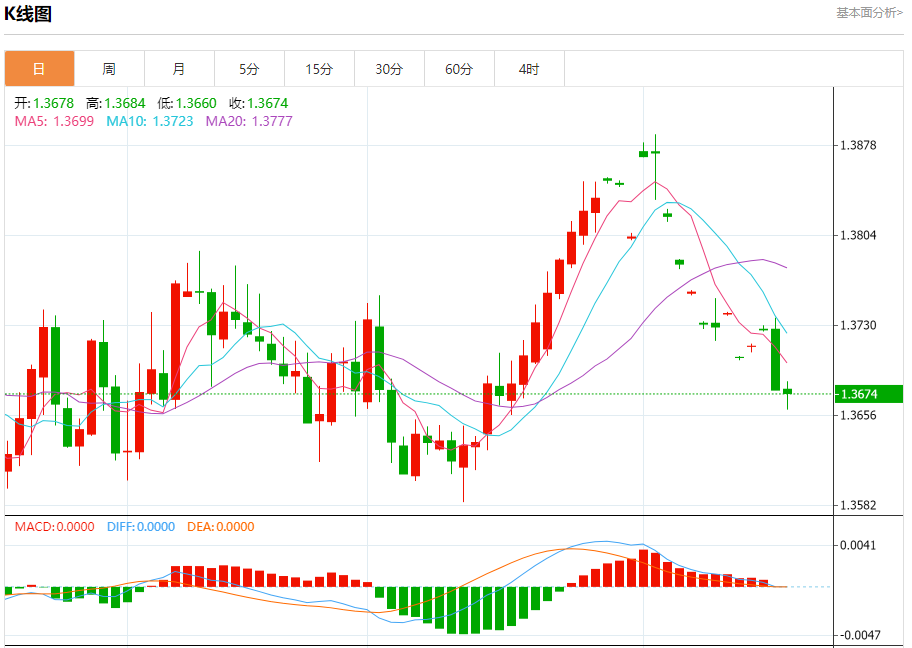
Task: Click the 1.3804 price axis label
Action: click(x=858, y=236)
